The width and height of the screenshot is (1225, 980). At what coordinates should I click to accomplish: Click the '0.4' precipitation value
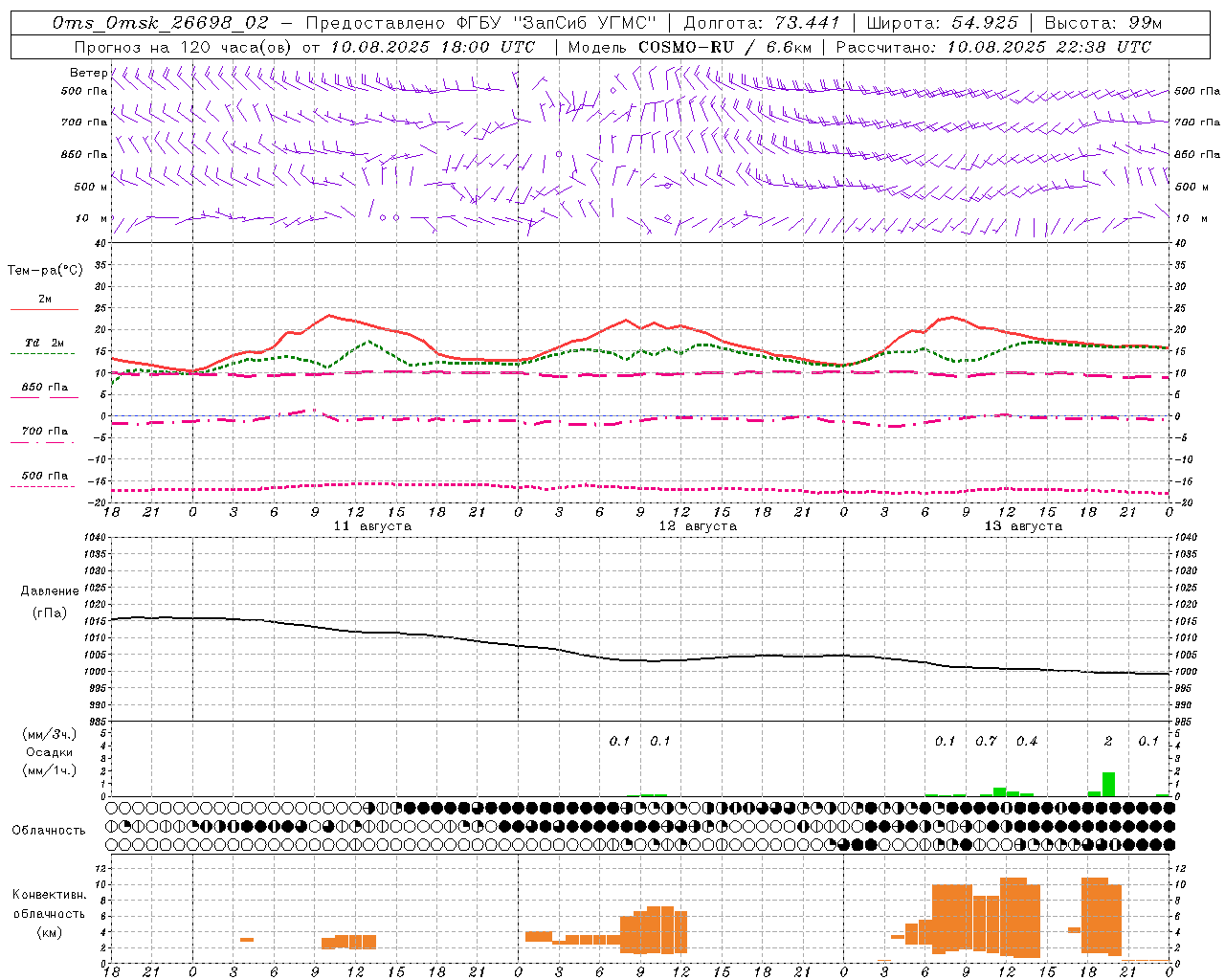[x=1027, y=741]
